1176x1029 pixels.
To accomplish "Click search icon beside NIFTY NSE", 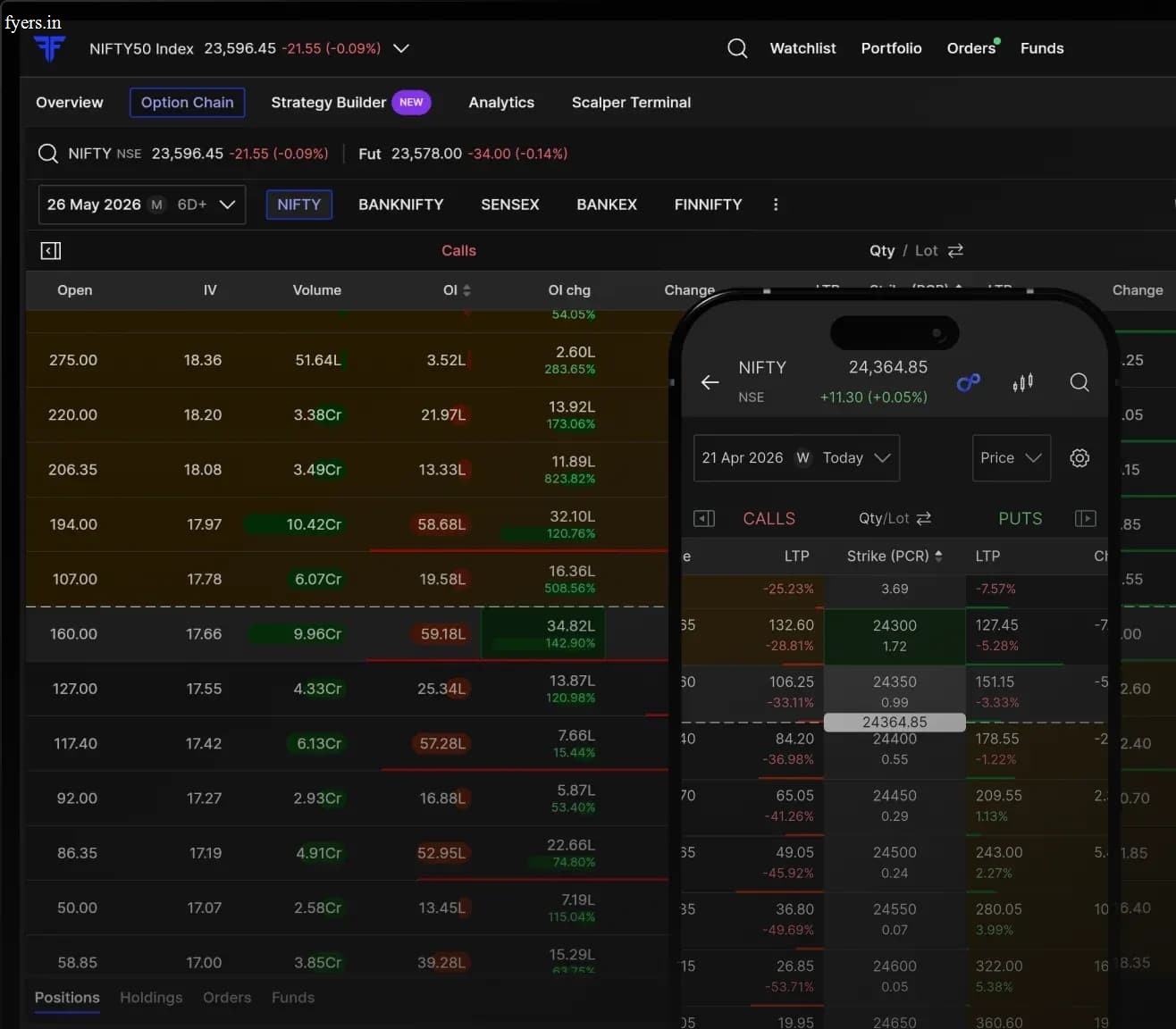I will click(48, 154).
